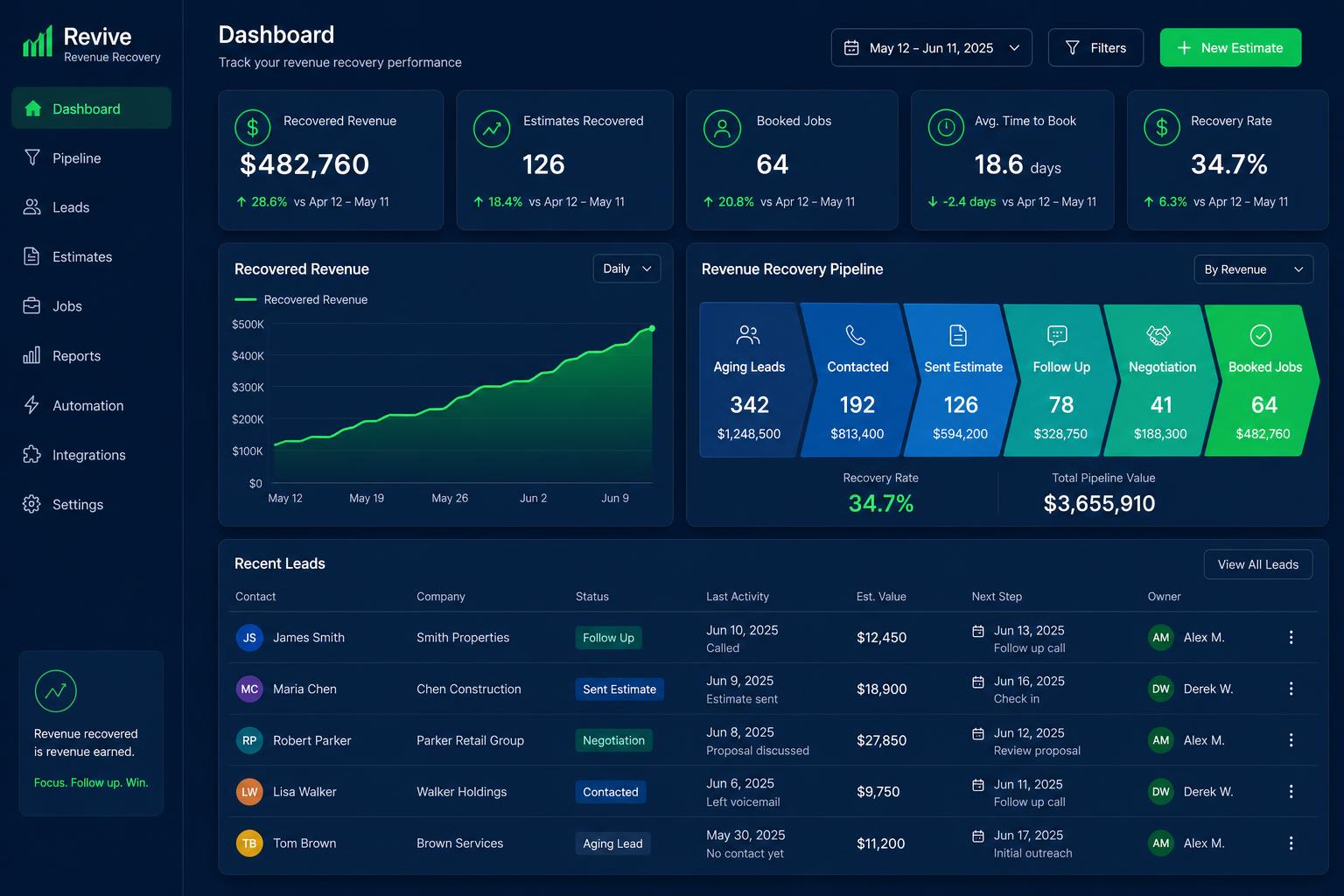Click the Total Pipeline Value $3,655,910
The width and height of the screenshot is (1344, 896).
pyautogui.click(x=1099, y=504)
